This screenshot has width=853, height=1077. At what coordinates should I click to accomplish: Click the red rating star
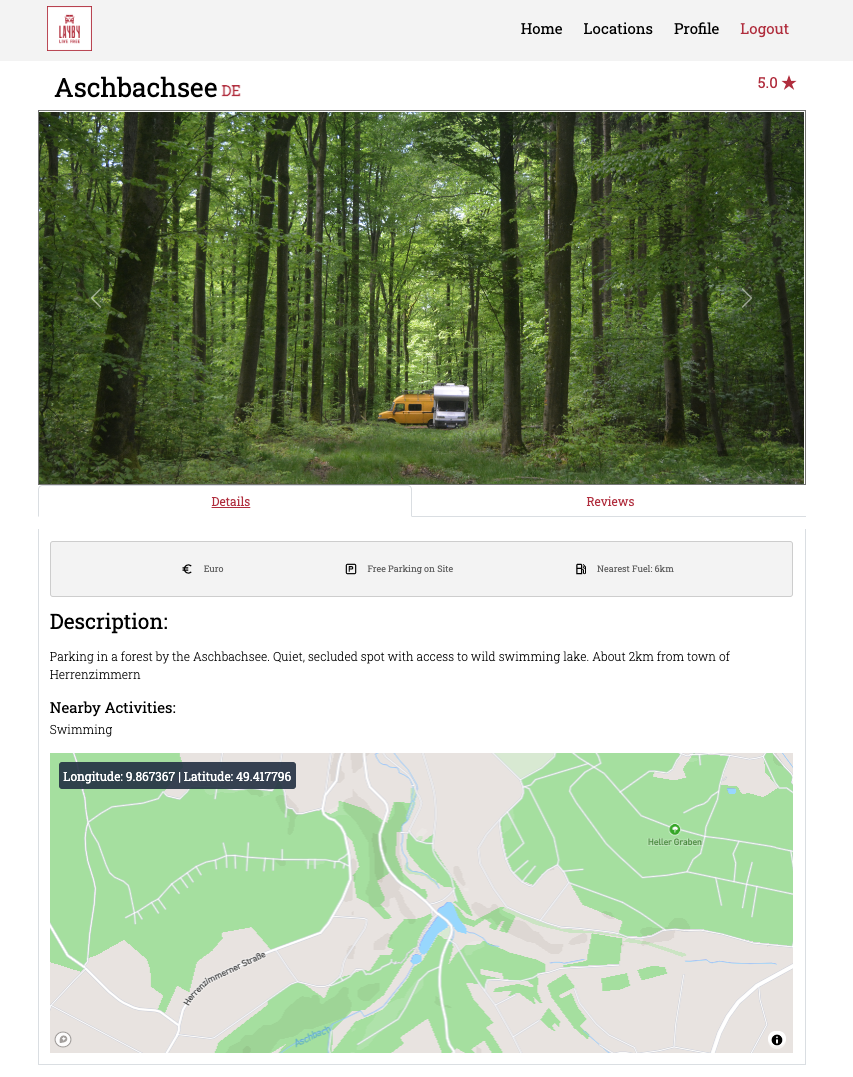(x=789, y=83)
